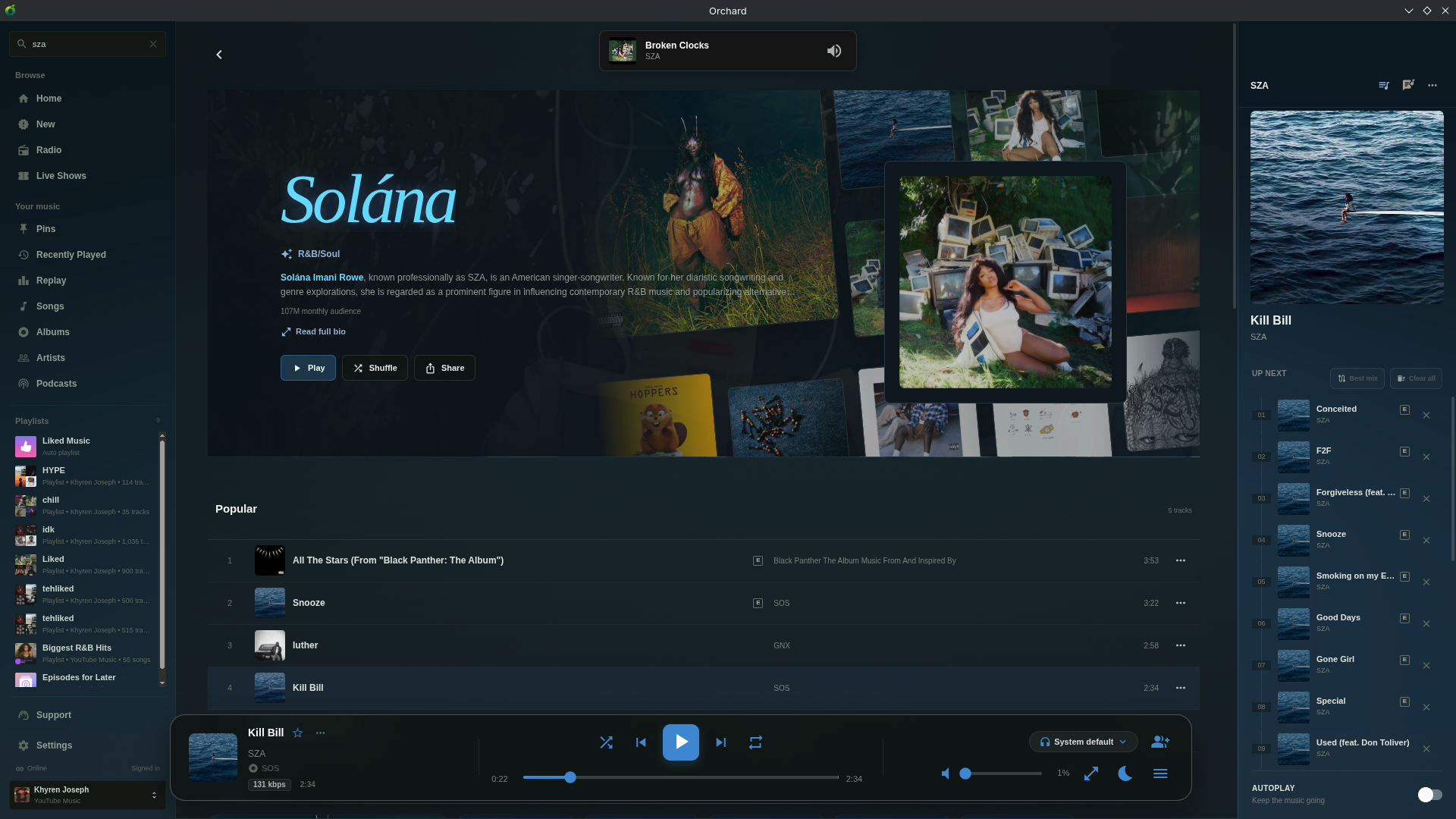Skip to the next track

tap(721, 742)
